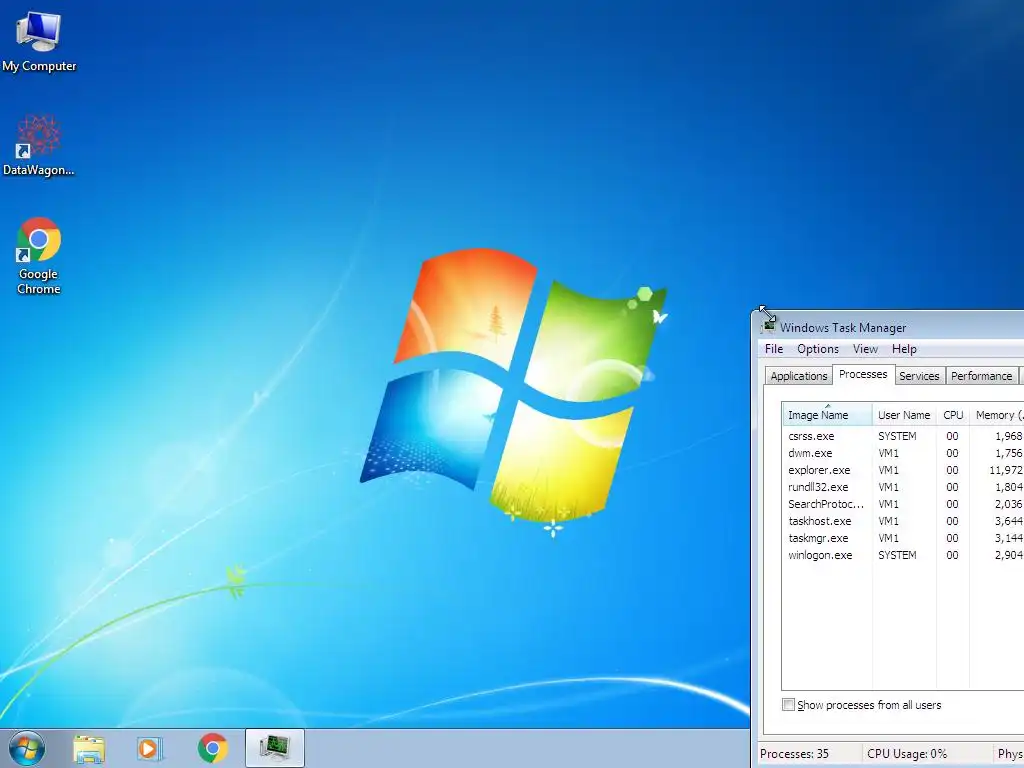Switch to the Performance tab
This screenshot has width=1024, height=768.
click(982, 376)
